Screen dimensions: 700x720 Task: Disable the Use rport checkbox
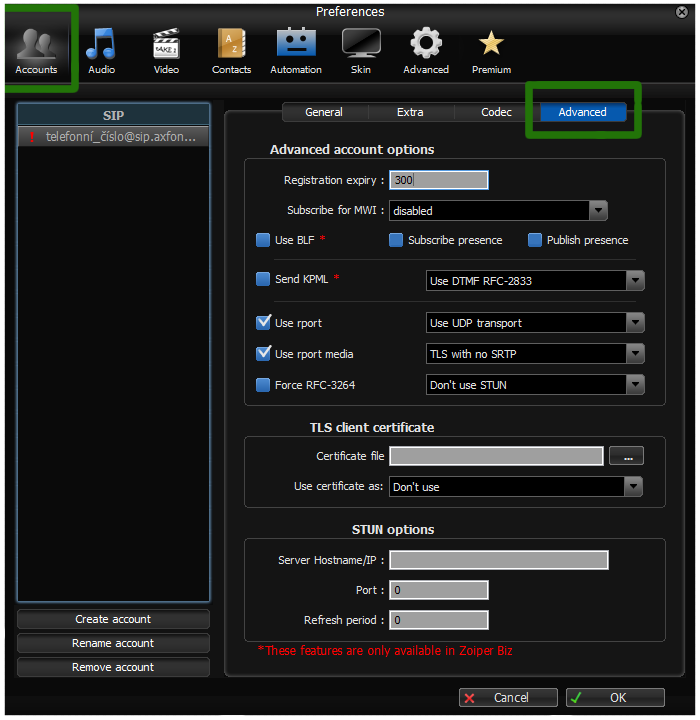[x=264, y=323]
